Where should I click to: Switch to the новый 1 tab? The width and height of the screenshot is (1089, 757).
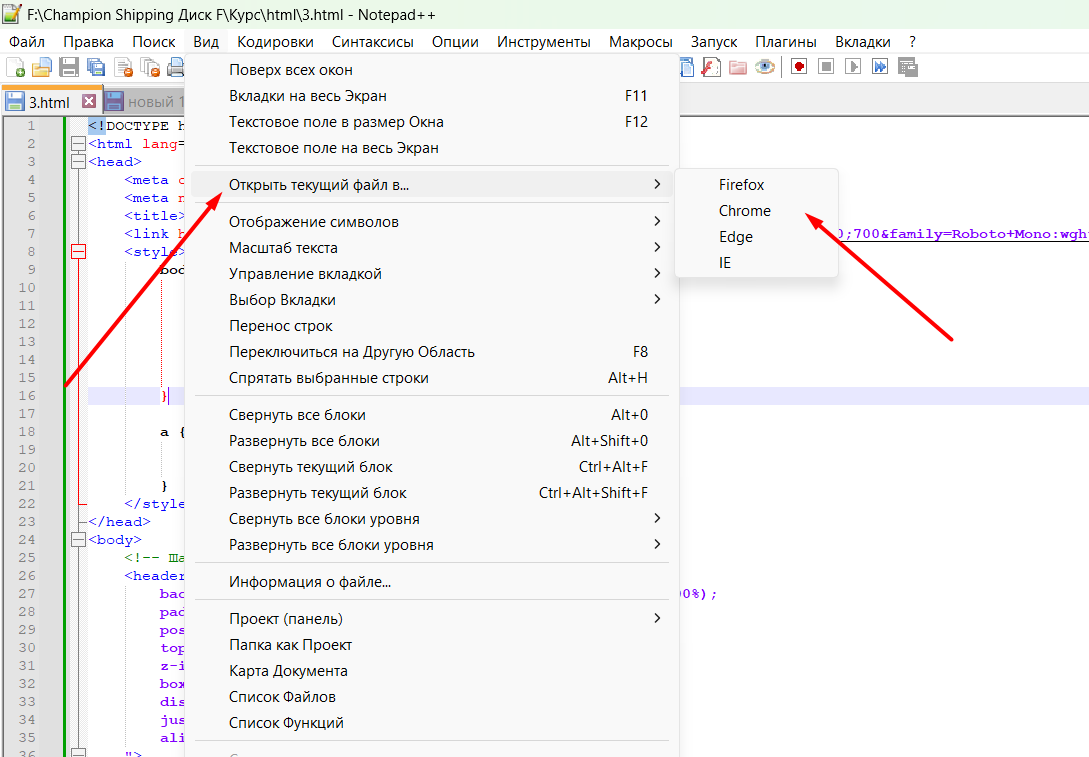[146, 101]
